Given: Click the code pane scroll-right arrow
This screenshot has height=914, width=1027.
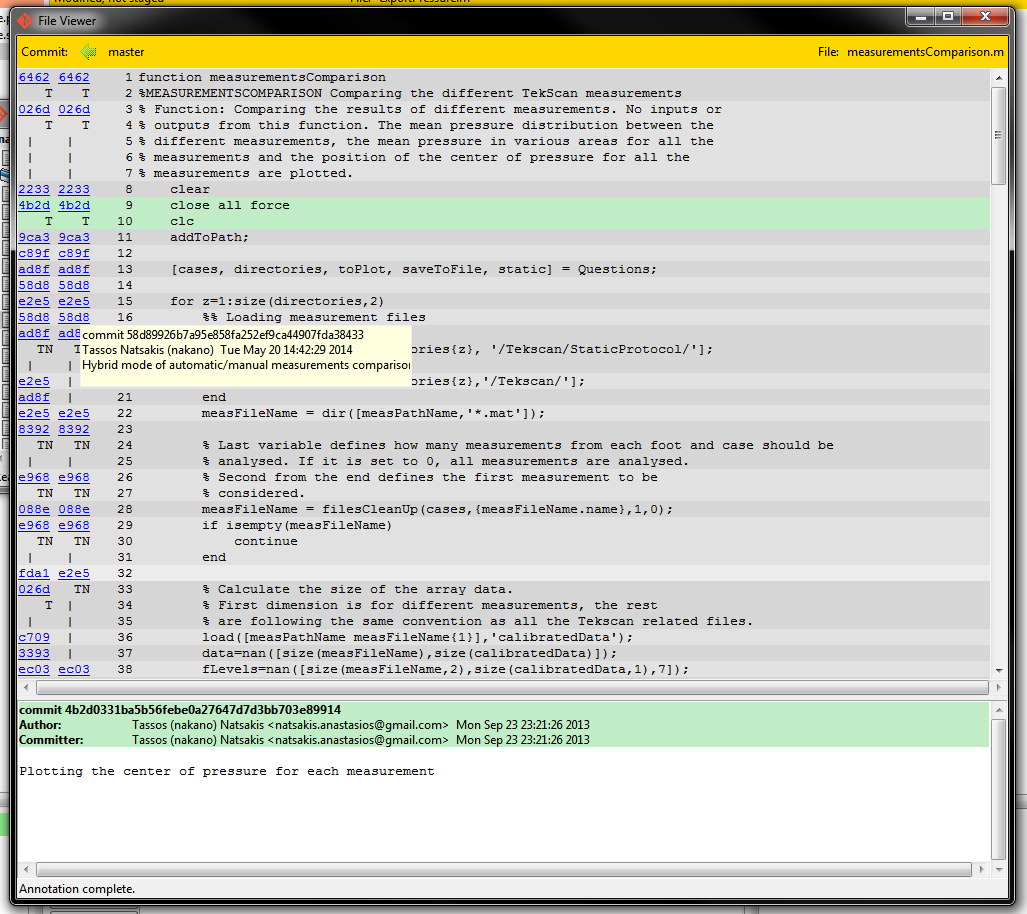Looking at the screenshot, I should [998, 687].
